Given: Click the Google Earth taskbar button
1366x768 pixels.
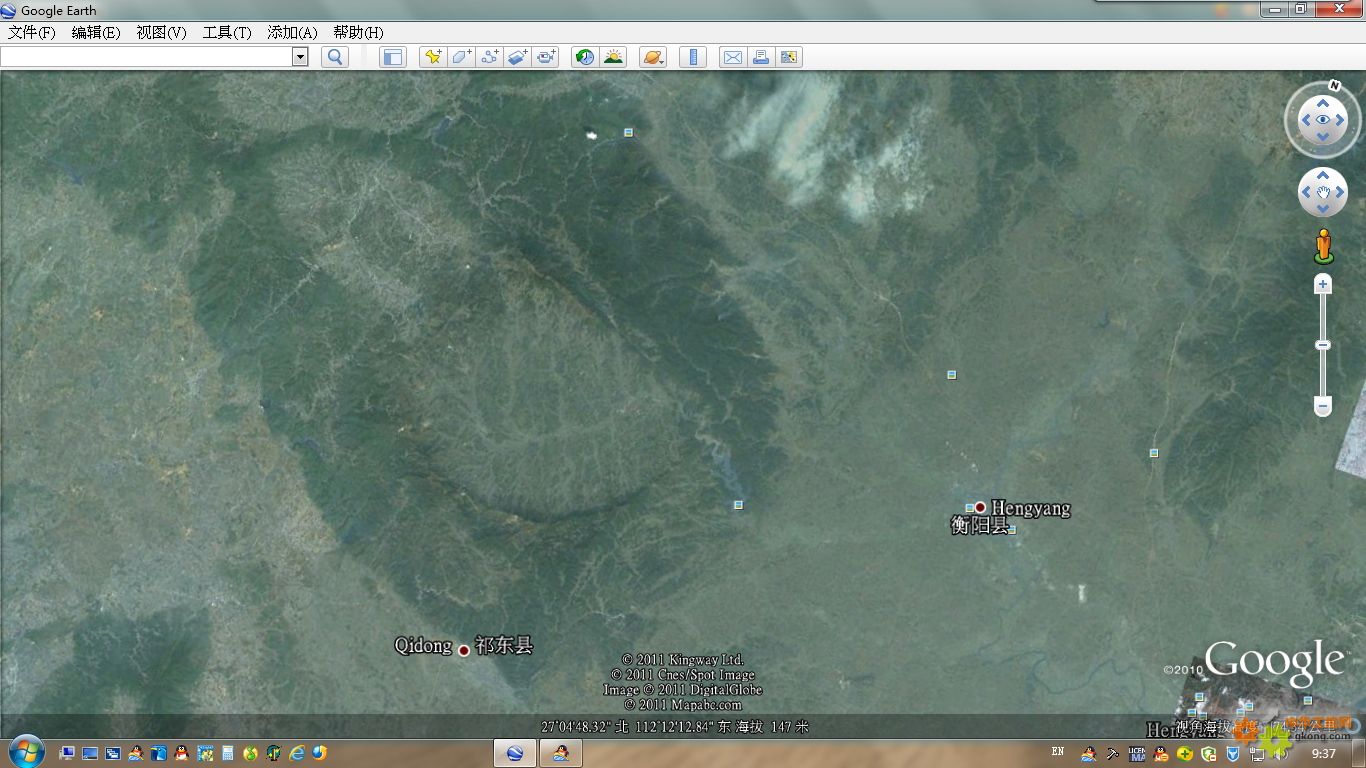Looking at the screenshot, I should click(515, 753).
